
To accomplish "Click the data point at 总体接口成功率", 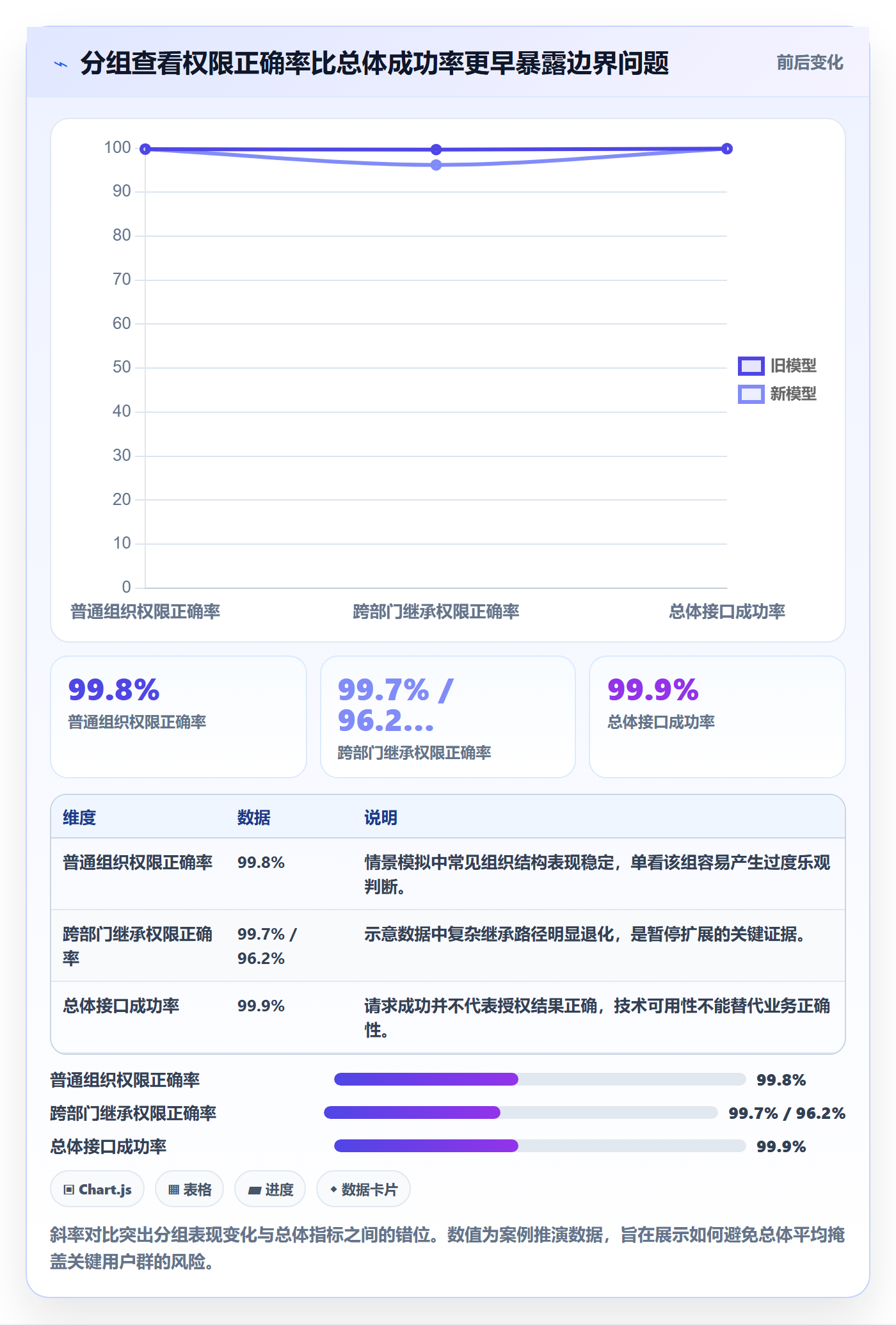I will point(727,149).
